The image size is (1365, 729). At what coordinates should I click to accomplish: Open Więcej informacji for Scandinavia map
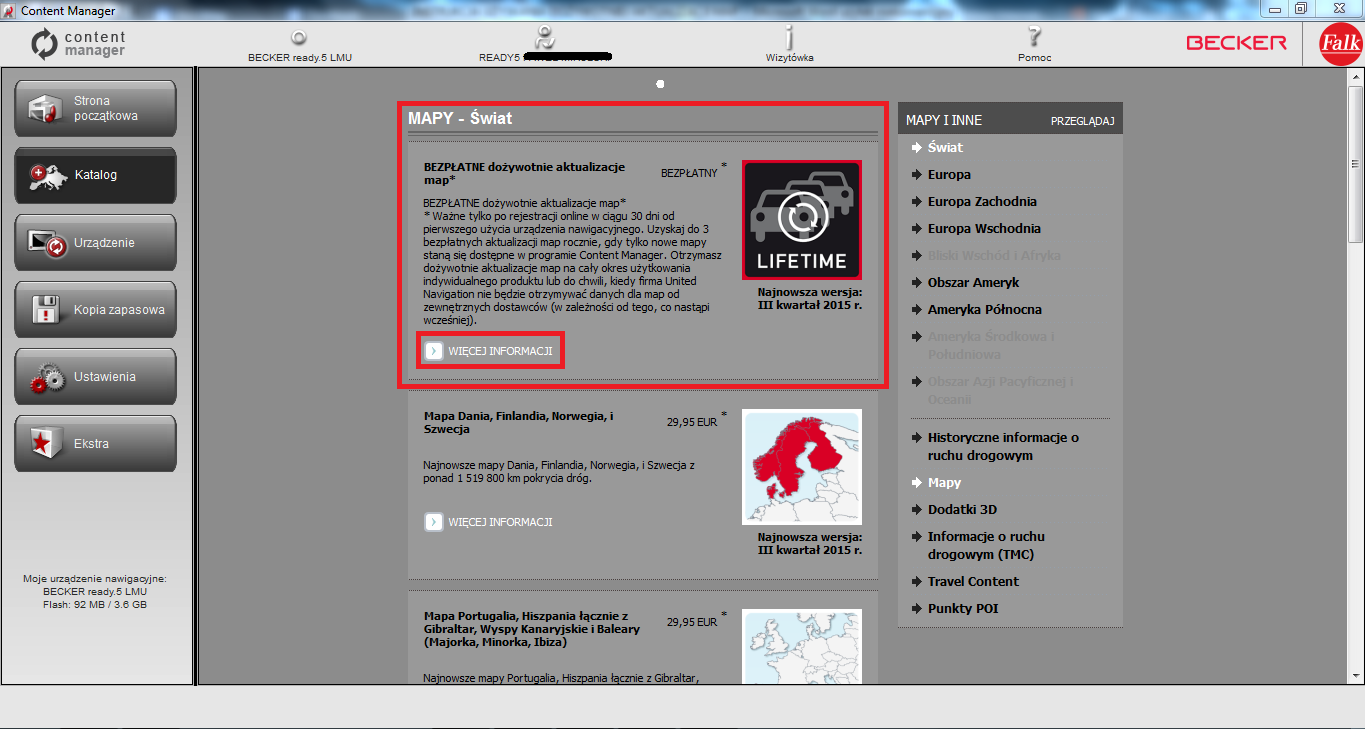click(500, 522)
